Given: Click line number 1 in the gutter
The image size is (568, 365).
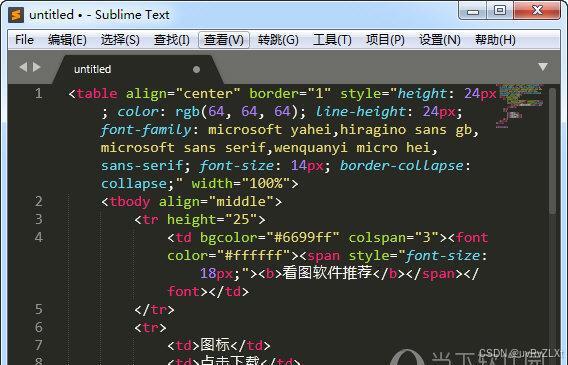Looking at the screenshot, I should pos(38,94).
